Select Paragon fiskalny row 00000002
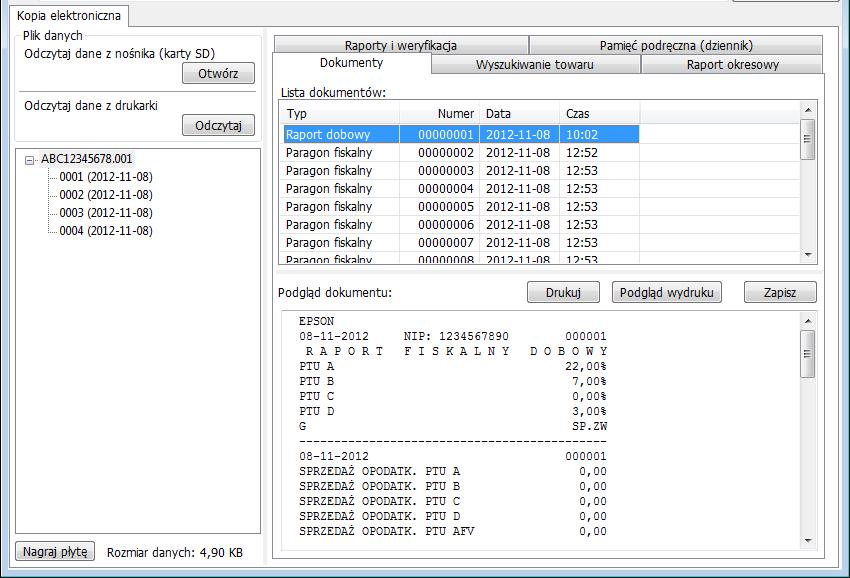850x578 pixels. [x=461, y=153]
